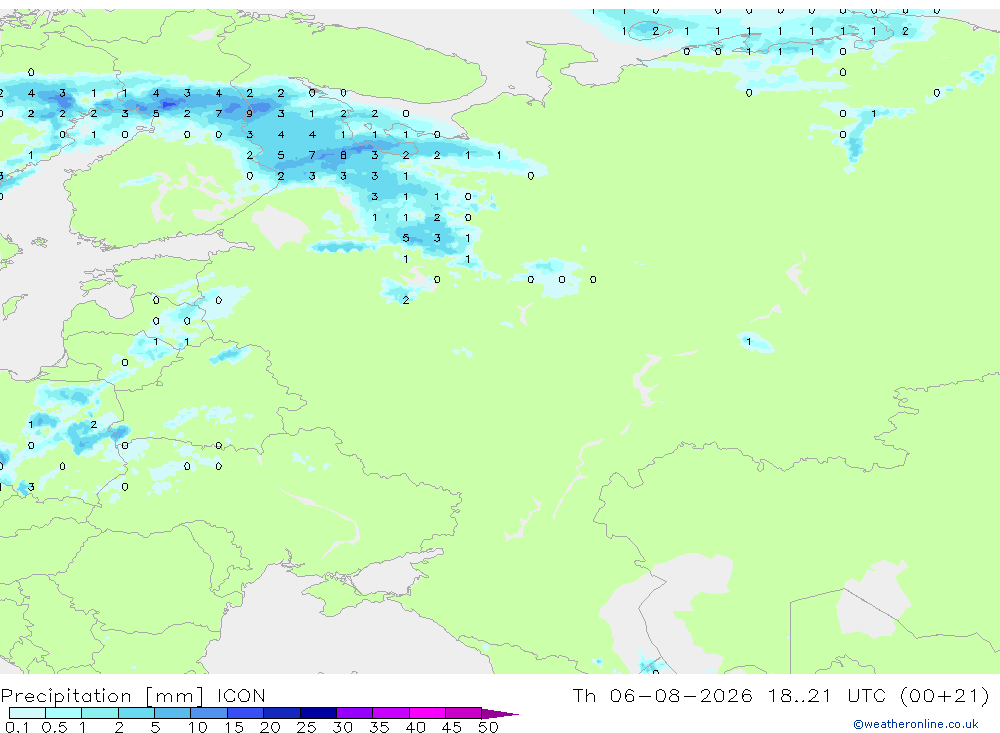The width and height of the screenshot is (1000, 733).
Task: Pick the legend swatch between 10 and 15
Action: click(209, 713)
